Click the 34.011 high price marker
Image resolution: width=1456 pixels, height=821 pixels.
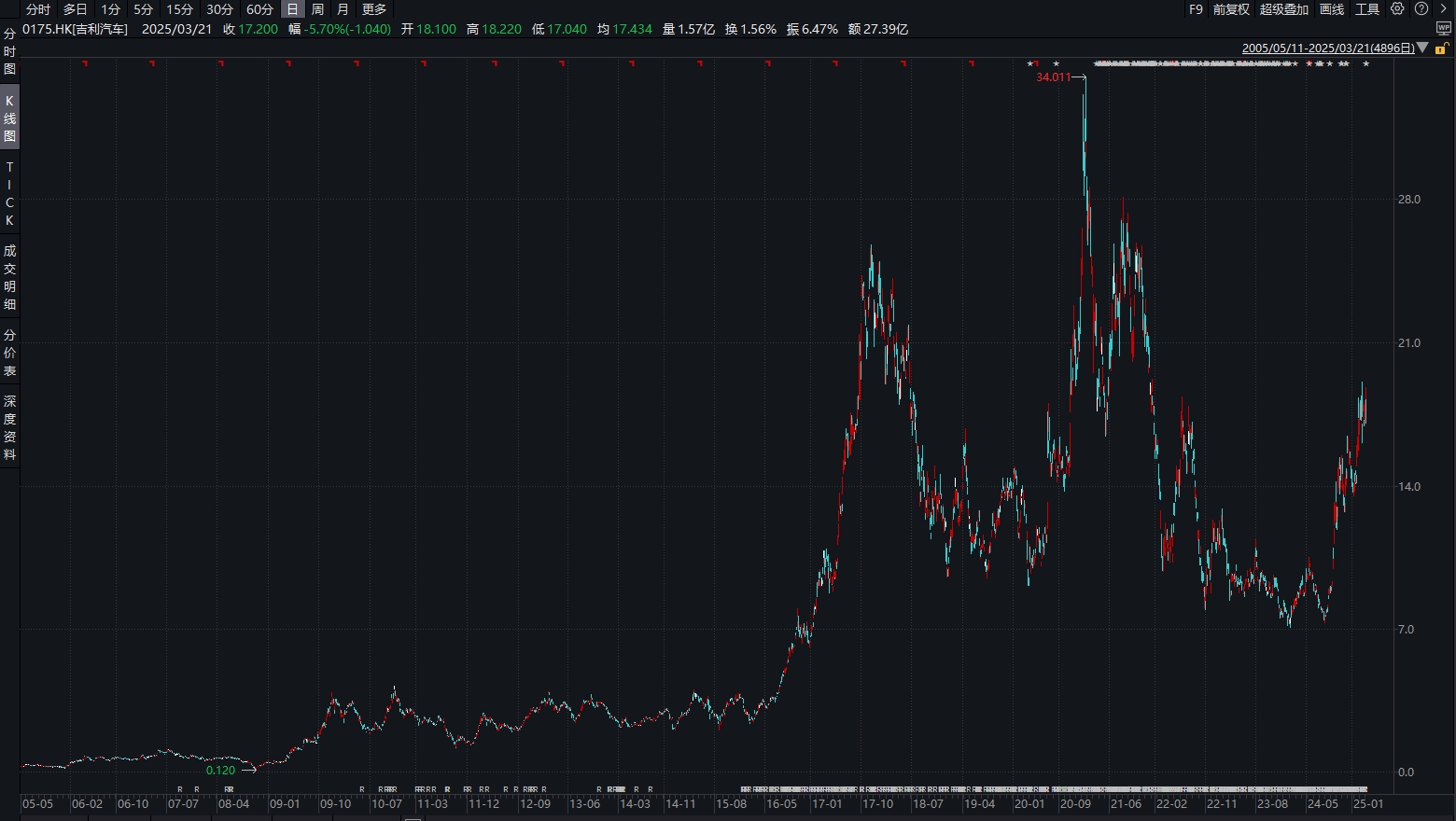click(1054, 77)
